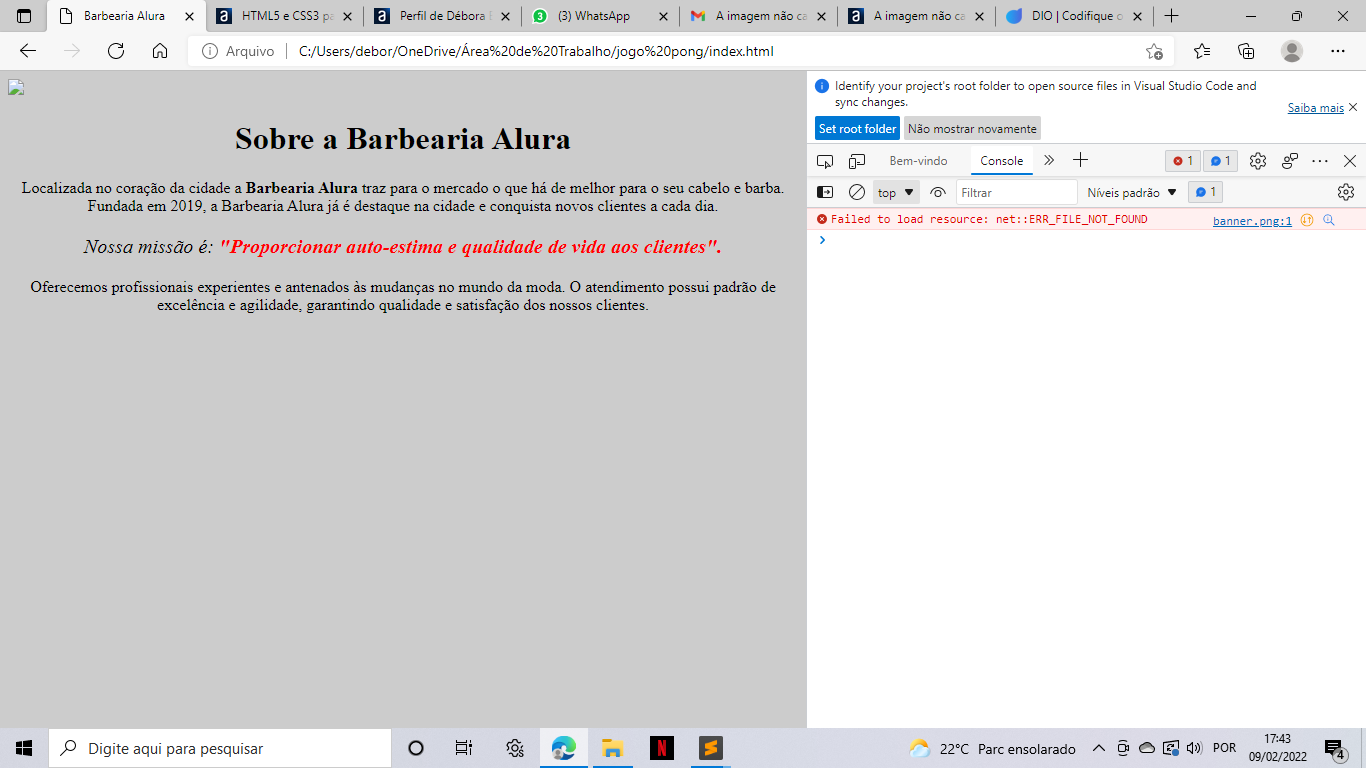Open the 'top' JavaScript context dropdown
This screenshot has height=768, width=1366.
click(896, 192)
